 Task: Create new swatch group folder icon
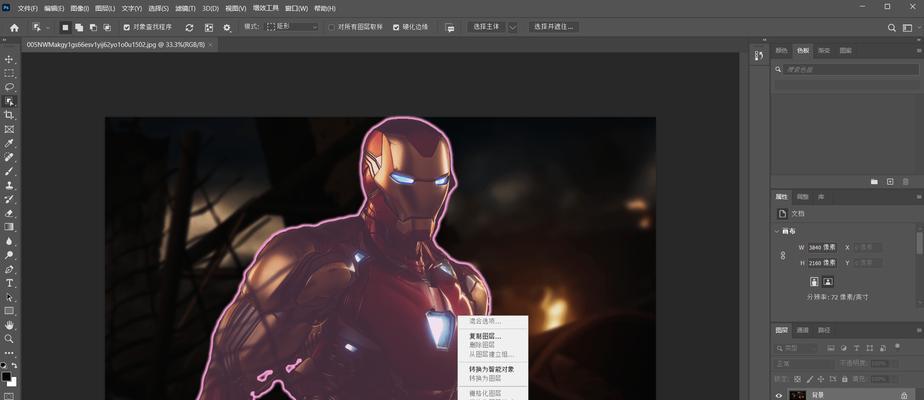click(874, 181)
